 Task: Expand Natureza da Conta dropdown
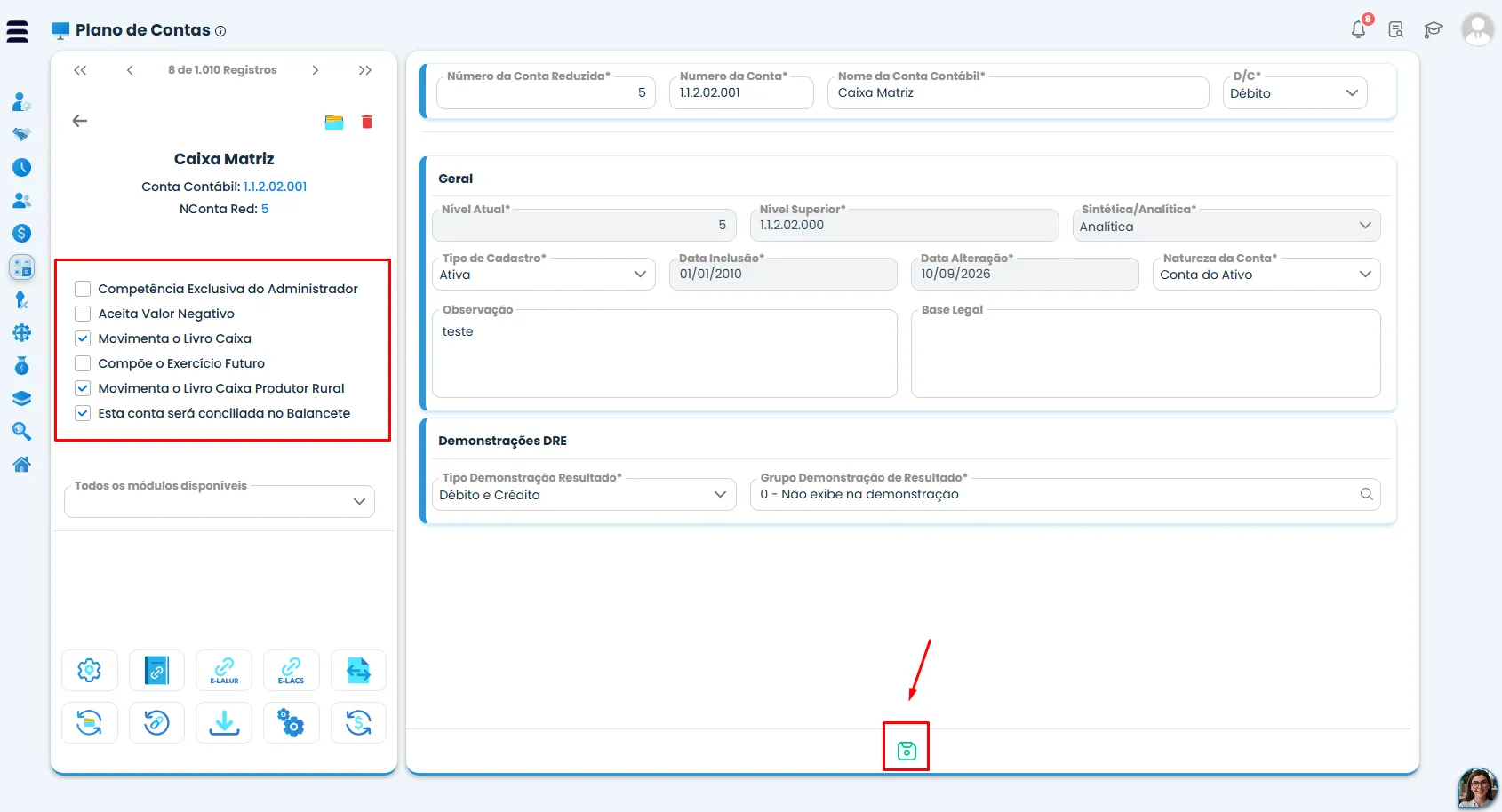[1266, 275]
